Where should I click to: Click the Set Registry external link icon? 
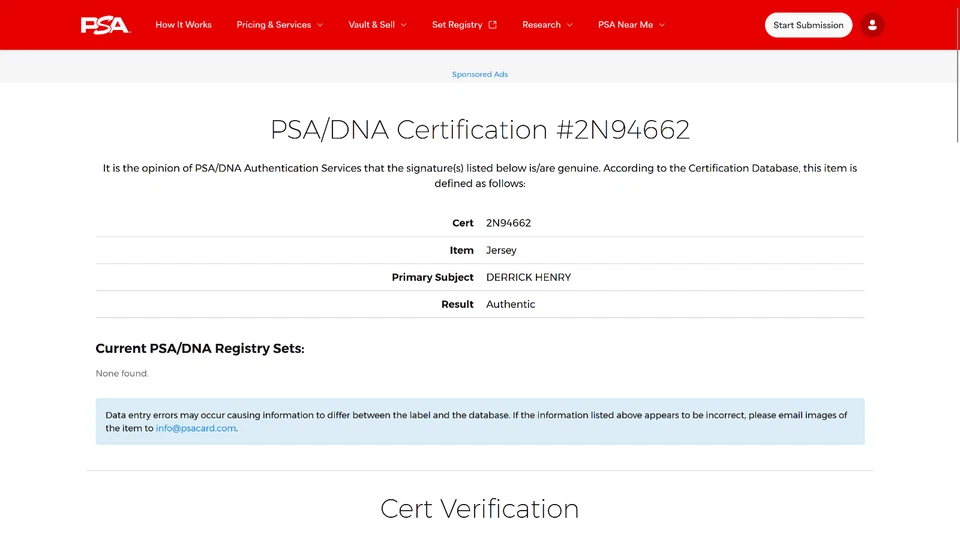point(492,25)
